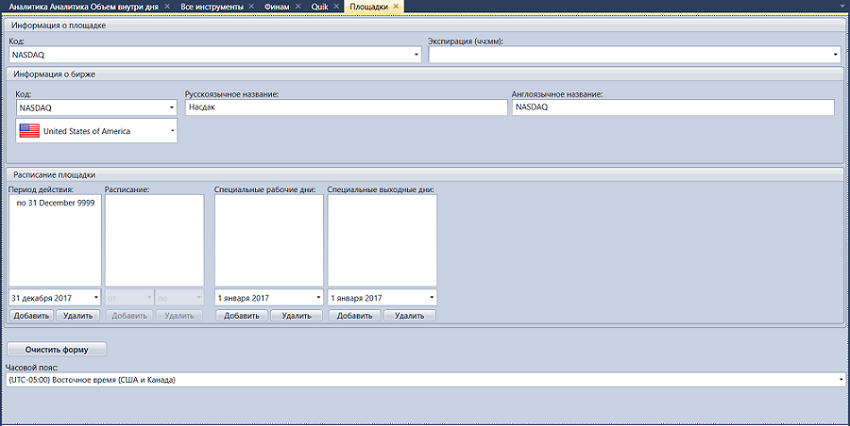Open the Quik tab
Image resolution: width=850 pixels, height=426 pixels.
point(320,7)
